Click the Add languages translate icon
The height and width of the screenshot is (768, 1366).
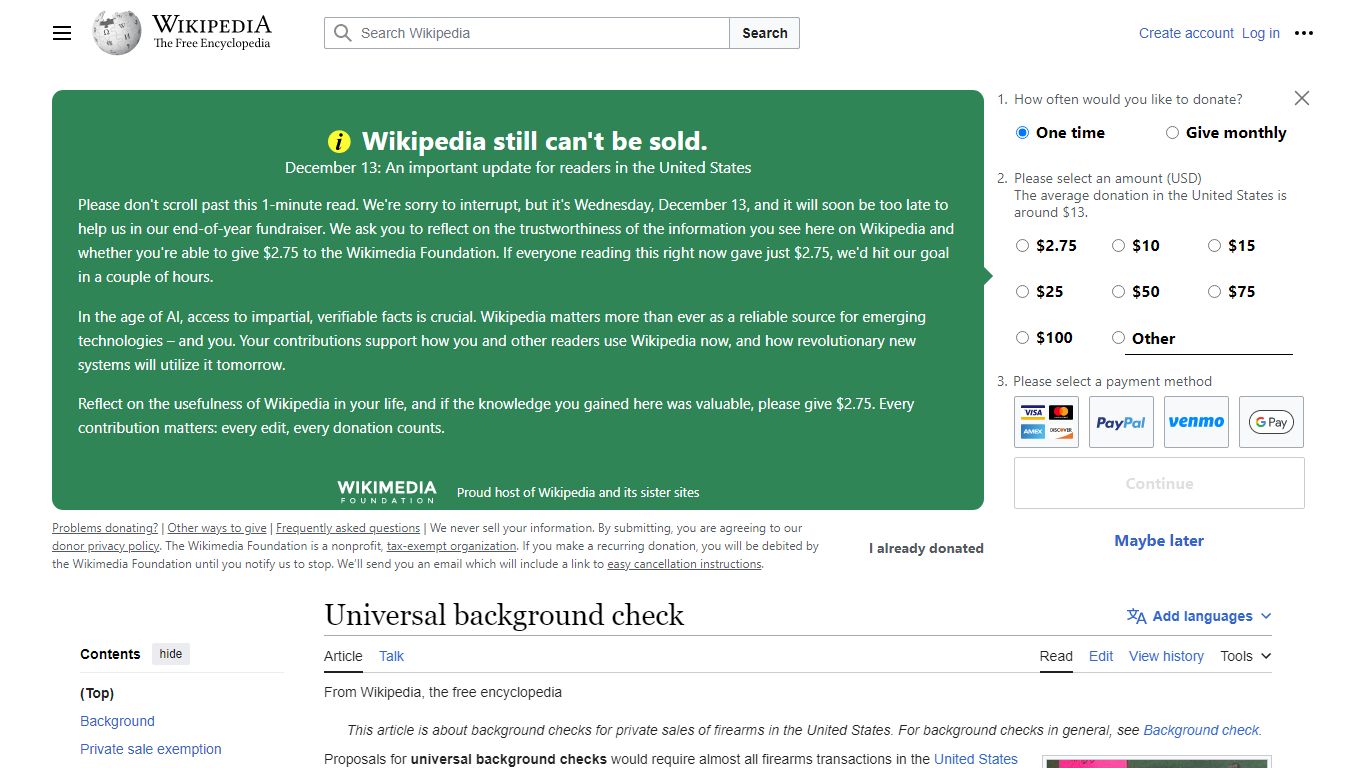pyautogui.click(x=1137, y=616)
